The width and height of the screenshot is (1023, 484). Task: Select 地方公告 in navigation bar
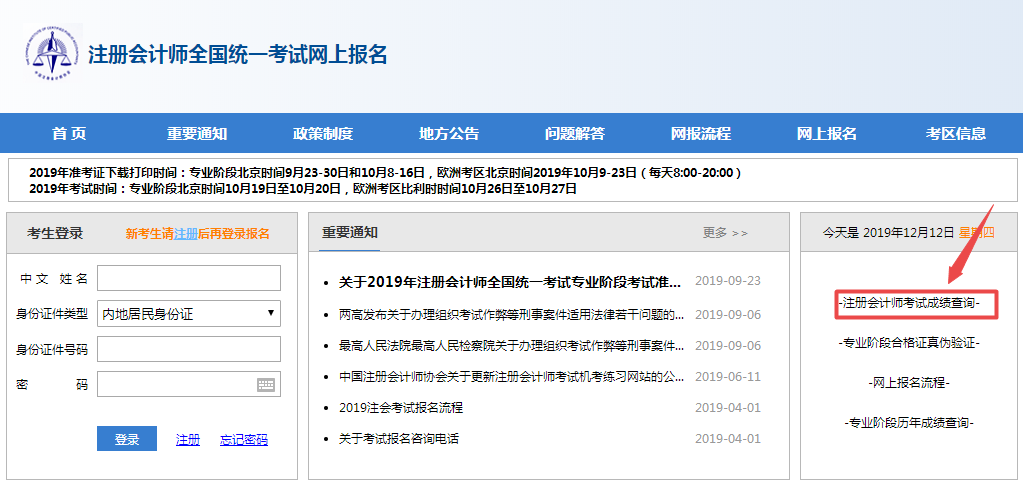449,134
